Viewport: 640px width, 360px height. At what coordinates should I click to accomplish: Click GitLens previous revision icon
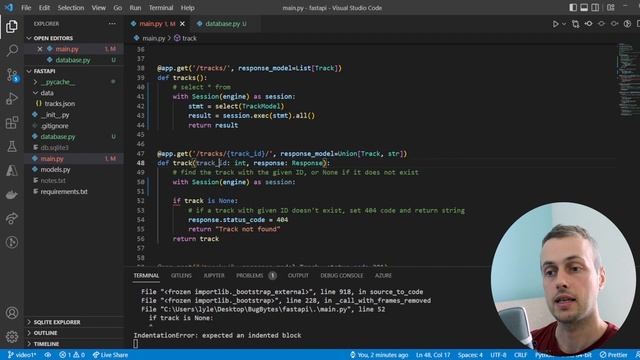(589, 24)
